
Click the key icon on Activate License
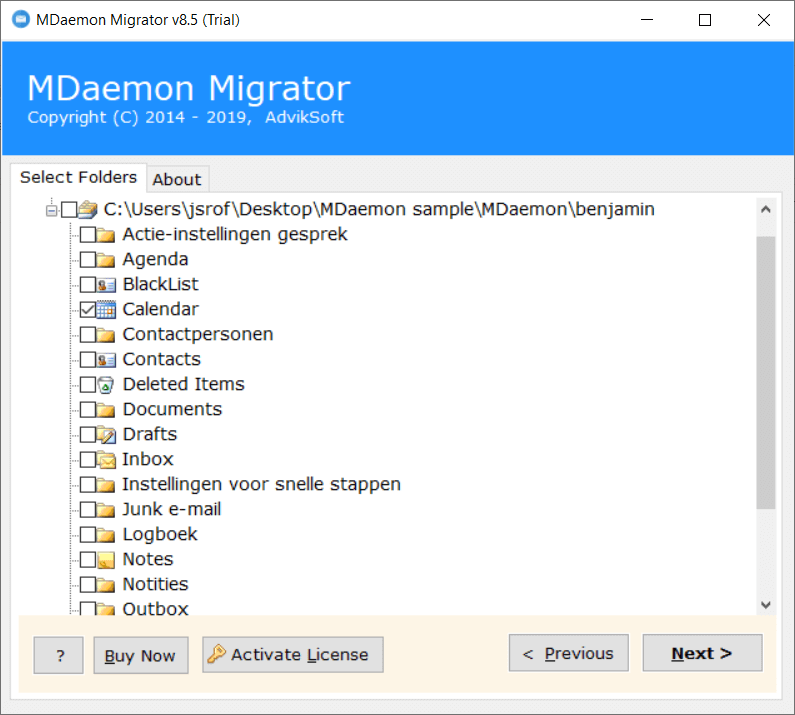click(x=216, y=654)
